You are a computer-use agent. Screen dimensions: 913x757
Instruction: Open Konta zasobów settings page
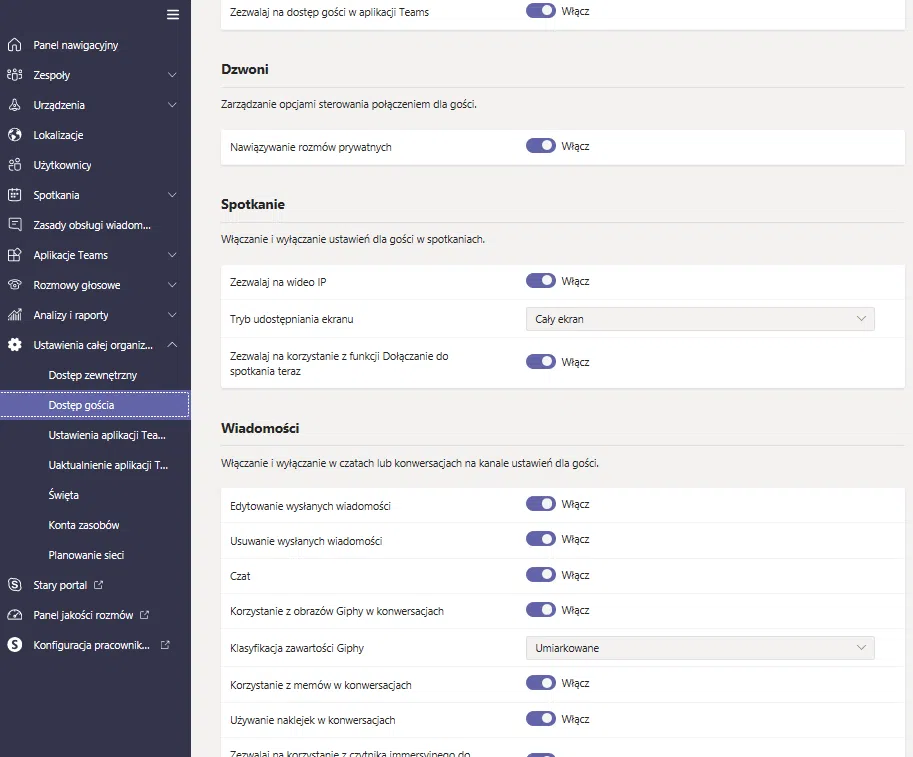pos(84,525)
